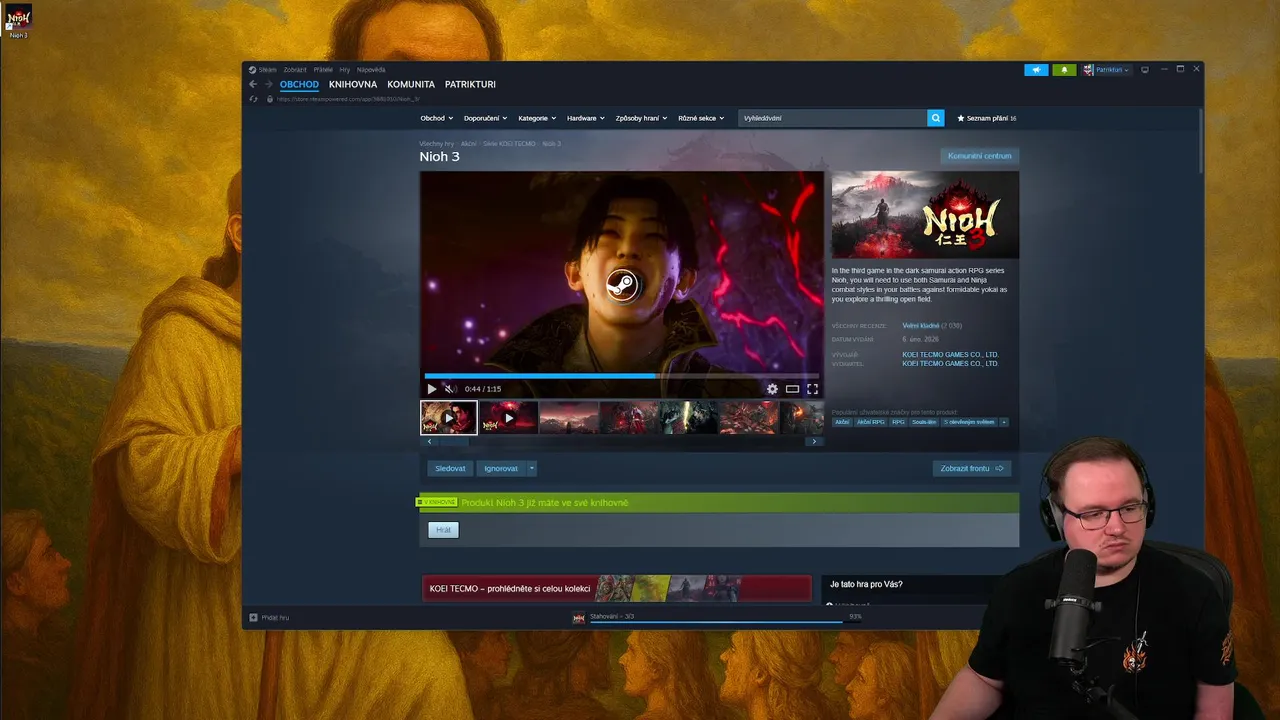The height and width of the screenshot is (720, 1280).
Task: Switch to the OBCHOD tab
Action: pyautogui.click(x=299, y=85)
